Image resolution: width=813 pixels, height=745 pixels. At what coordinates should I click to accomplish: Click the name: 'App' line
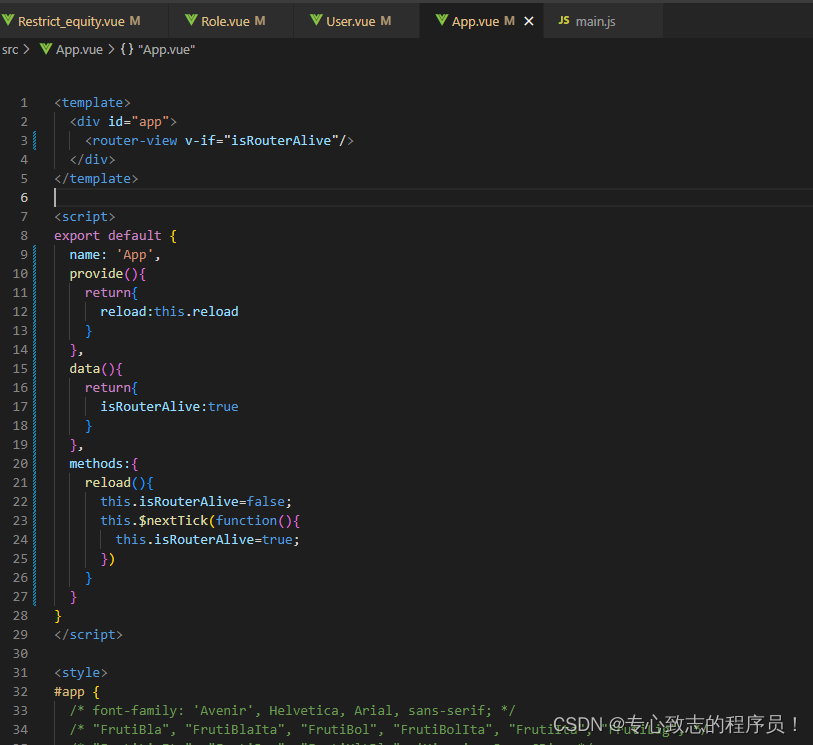pyautogui.click(x=115, y=255)
